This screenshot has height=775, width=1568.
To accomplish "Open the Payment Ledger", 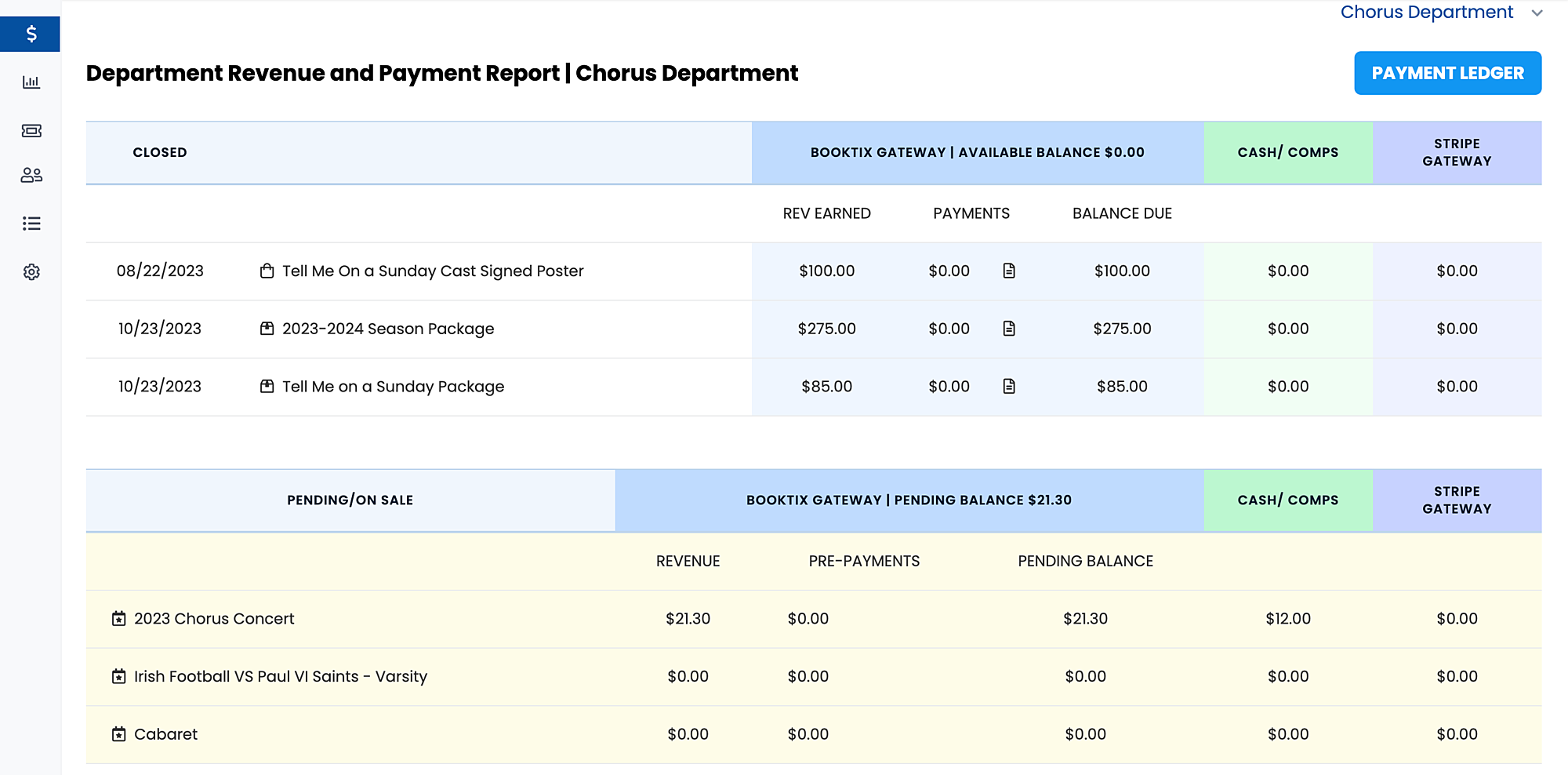I will click(1447, 73).
